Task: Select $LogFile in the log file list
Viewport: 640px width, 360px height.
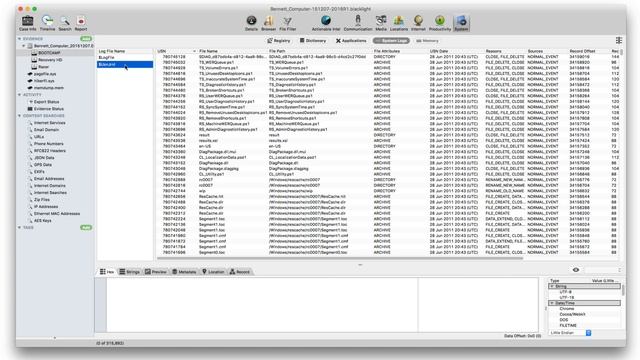Action: [x=125, y=58]
